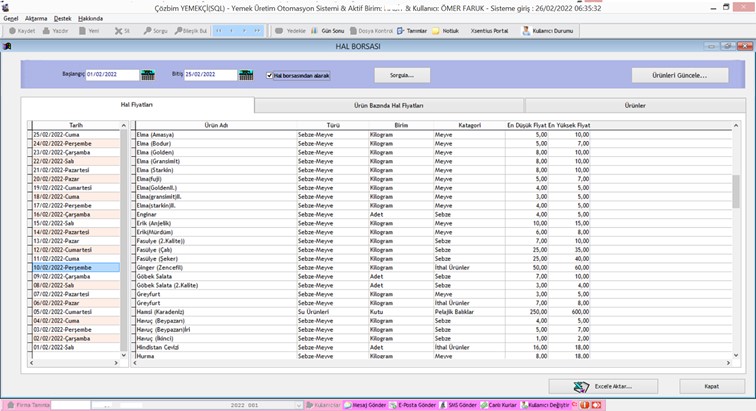Click the Sorgu search toolbar icon
Screen dimensions: 756x411
click(x=155, y=31)
